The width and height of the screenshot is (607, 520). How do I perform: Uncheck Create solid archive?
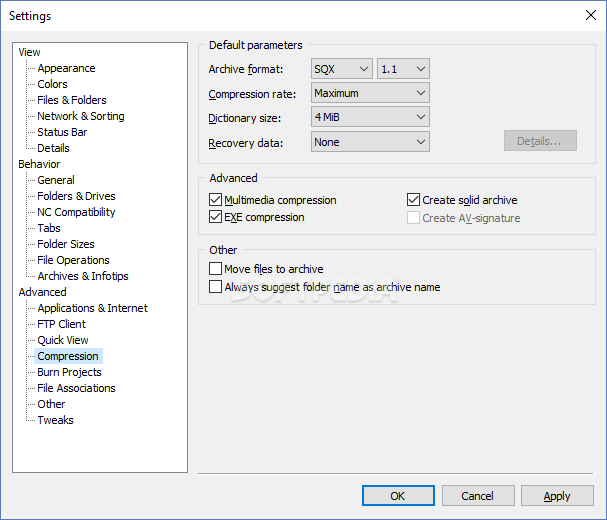(x=413, y=200)
